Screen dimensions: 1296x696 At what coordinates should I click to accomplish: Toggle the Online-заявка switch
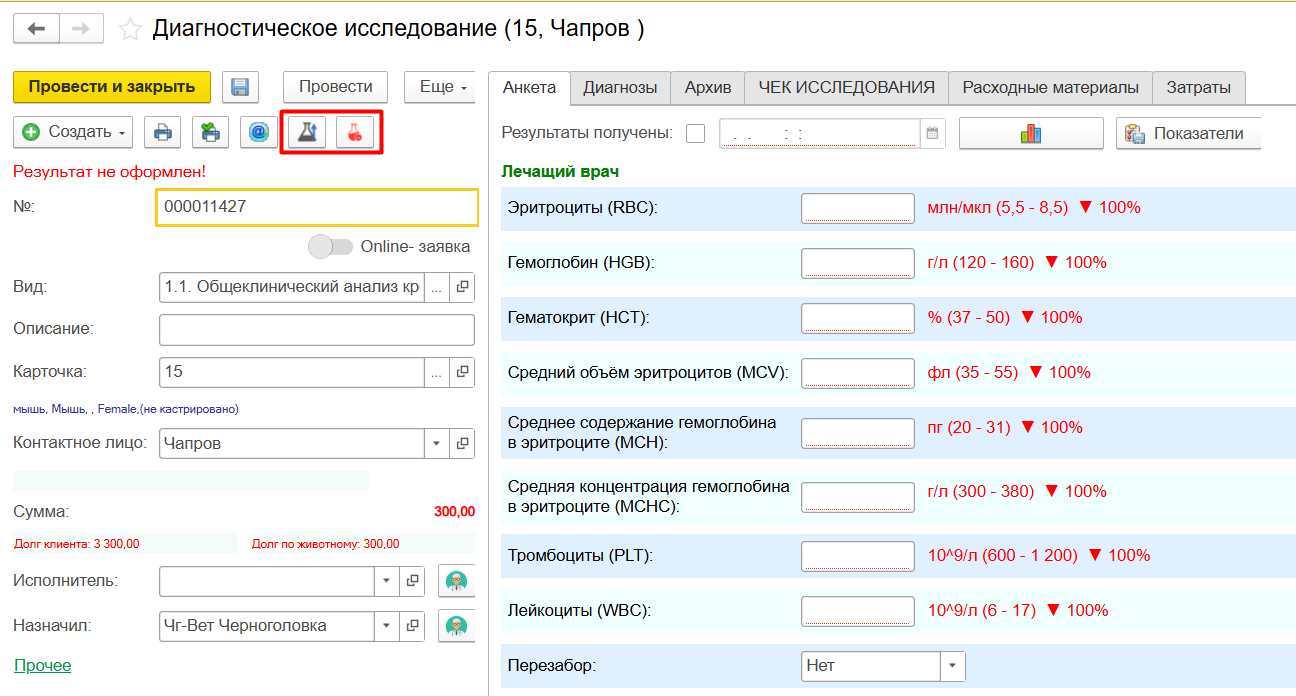331,246
